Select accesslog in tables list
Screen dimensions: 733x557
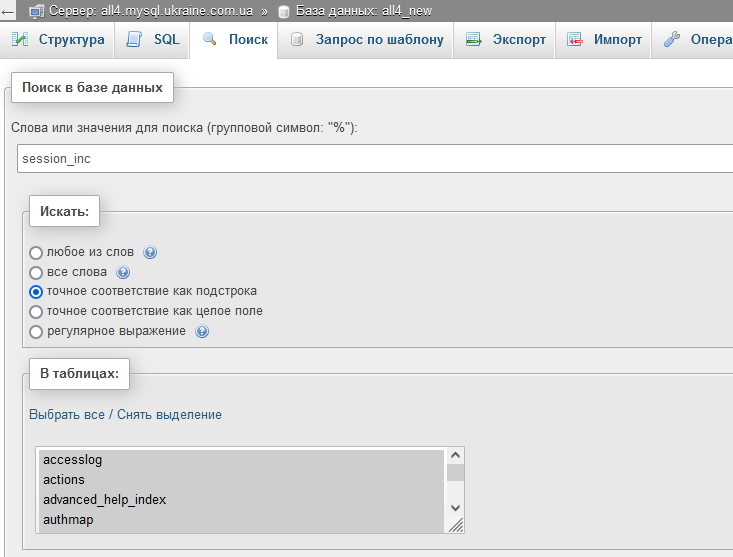[241, 460]
